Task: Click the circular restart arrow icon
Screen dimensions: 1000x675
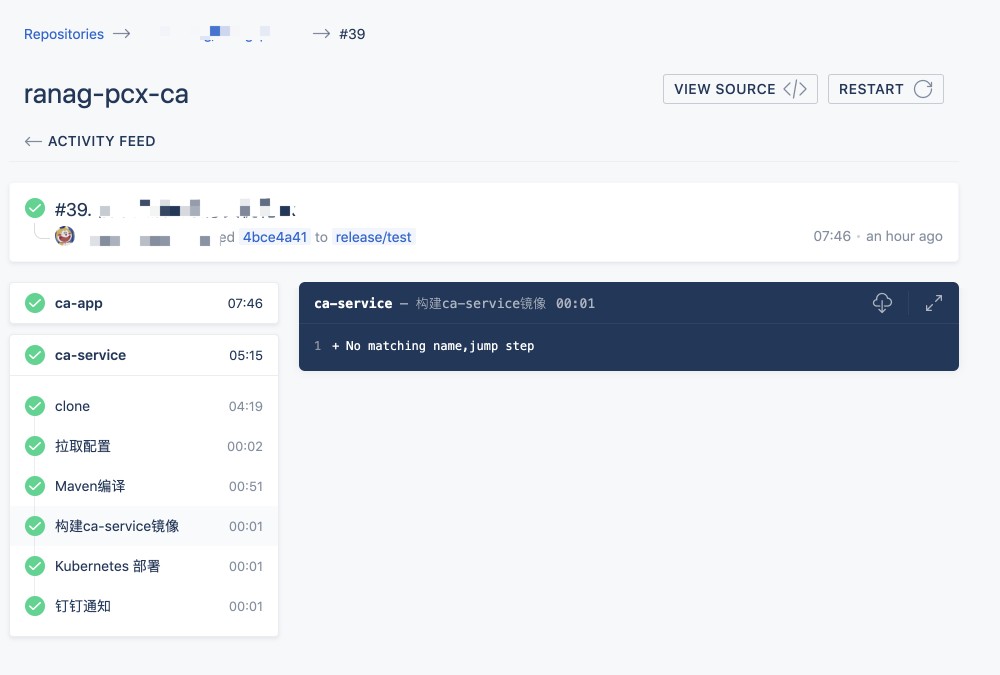Action: point(925,88)
